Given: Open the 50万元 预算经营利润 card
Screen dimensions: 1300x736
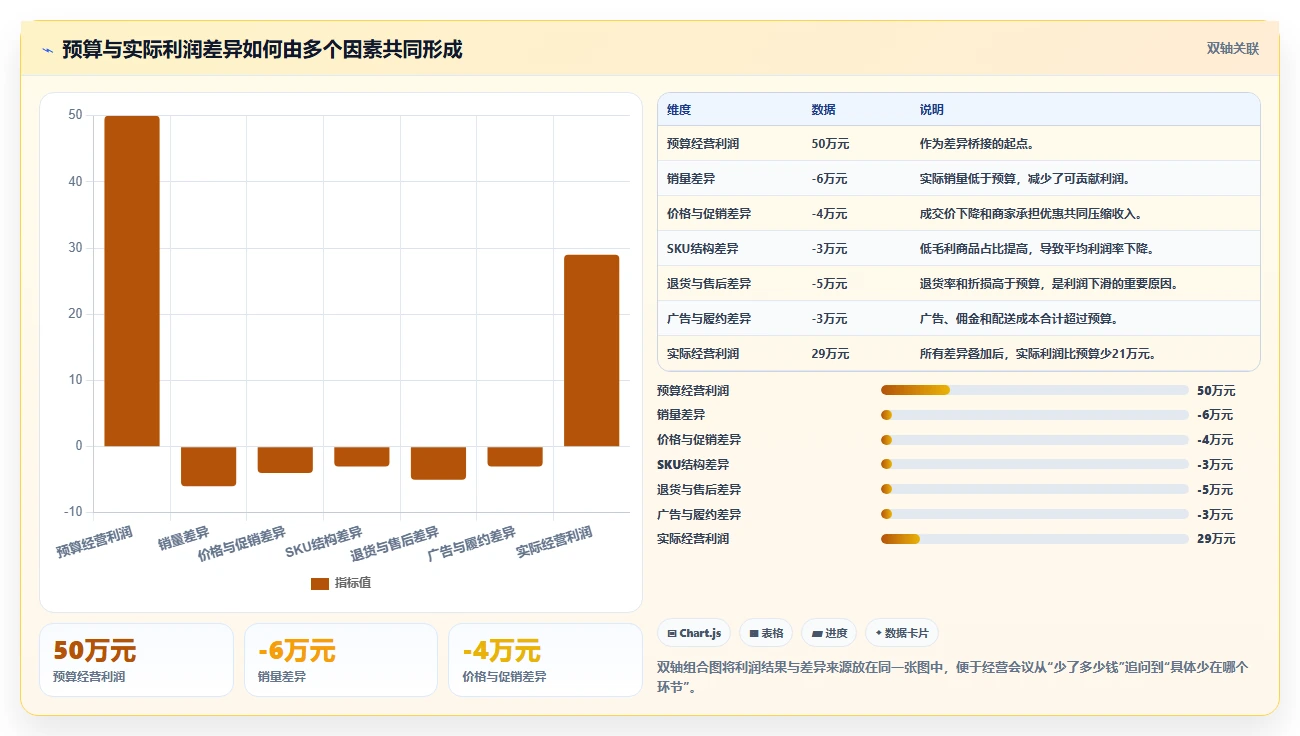Looking at the screenshot, I should (x=136, y=660).
